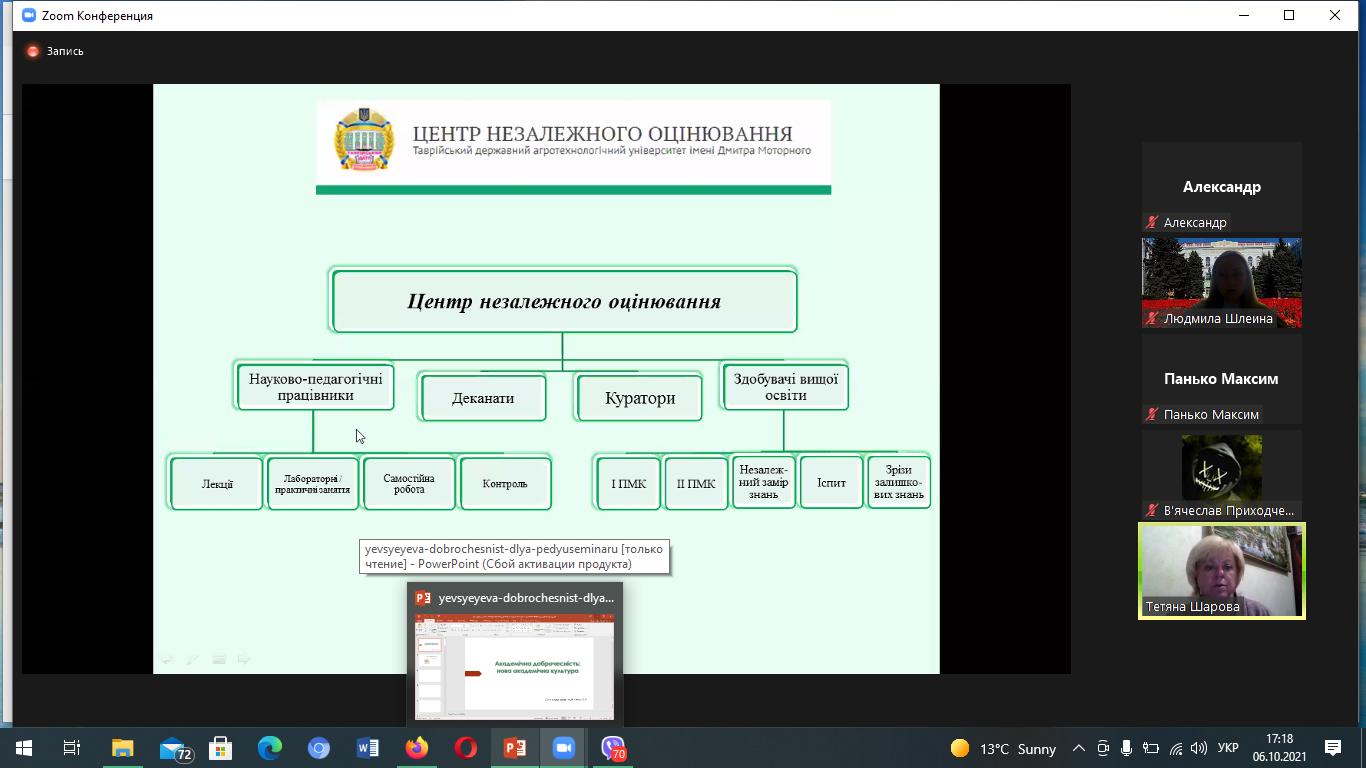Open the battery status tray icon
Screen dimensions: 1366x768
1151,748
